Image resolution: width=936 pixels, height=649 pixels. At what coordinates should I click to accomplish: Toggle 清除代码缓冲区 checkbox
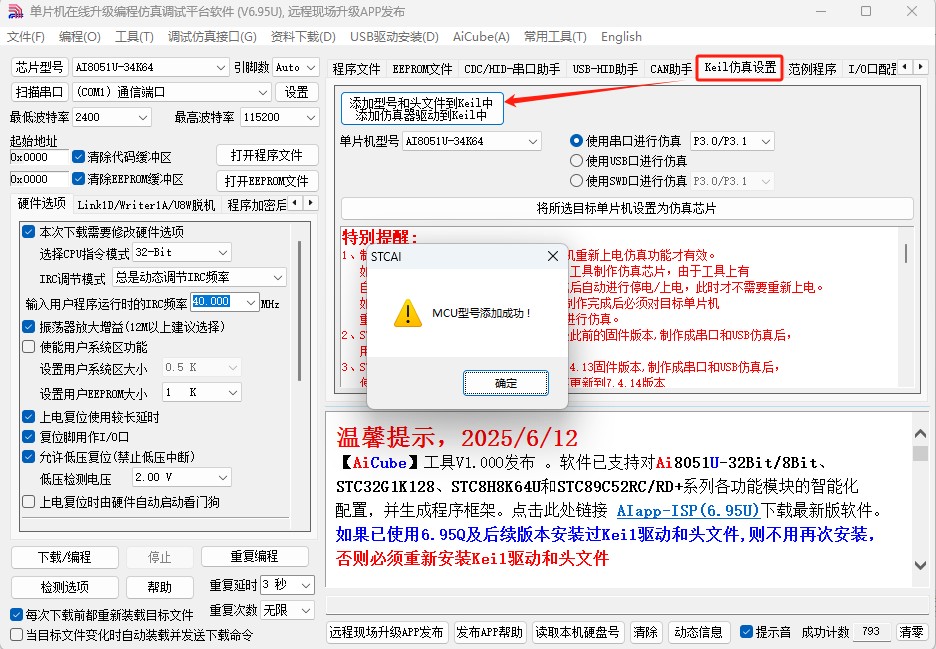[x=78, y=157]
